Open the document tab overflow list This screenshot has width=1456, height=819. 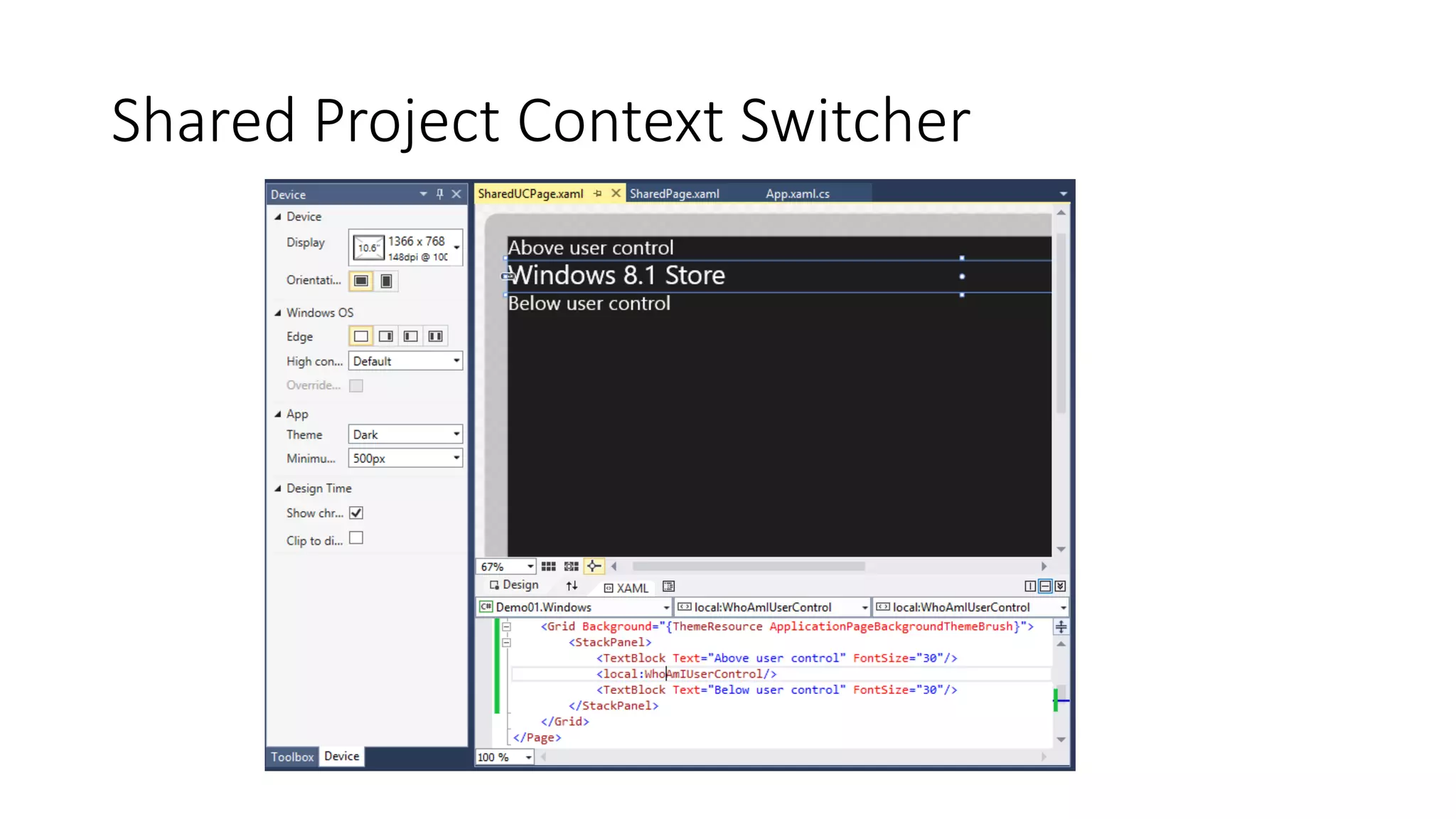1063,194
